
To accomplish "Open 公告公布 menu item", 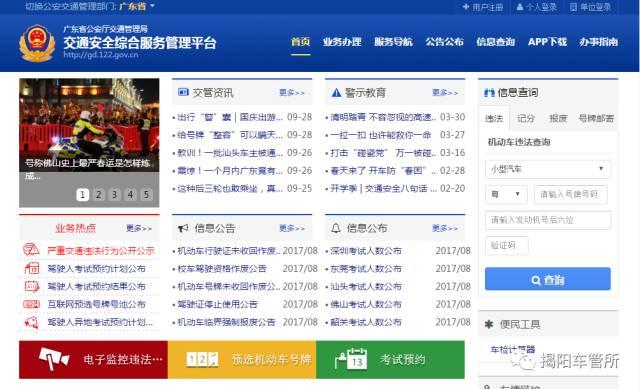I will point(444,42).
